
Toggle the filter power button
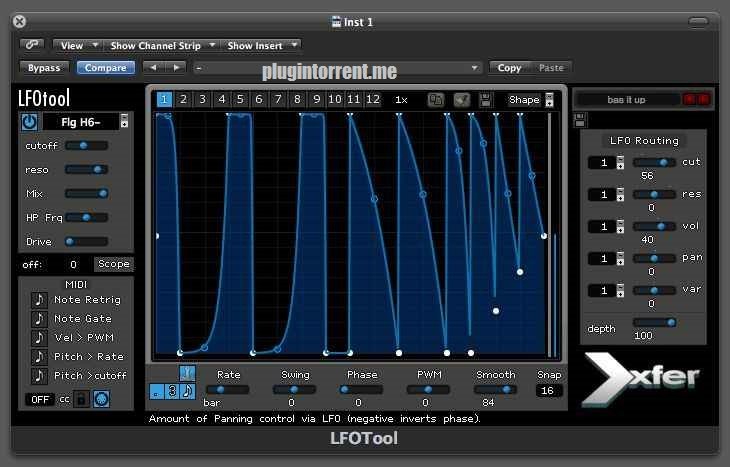click(29, 122)
